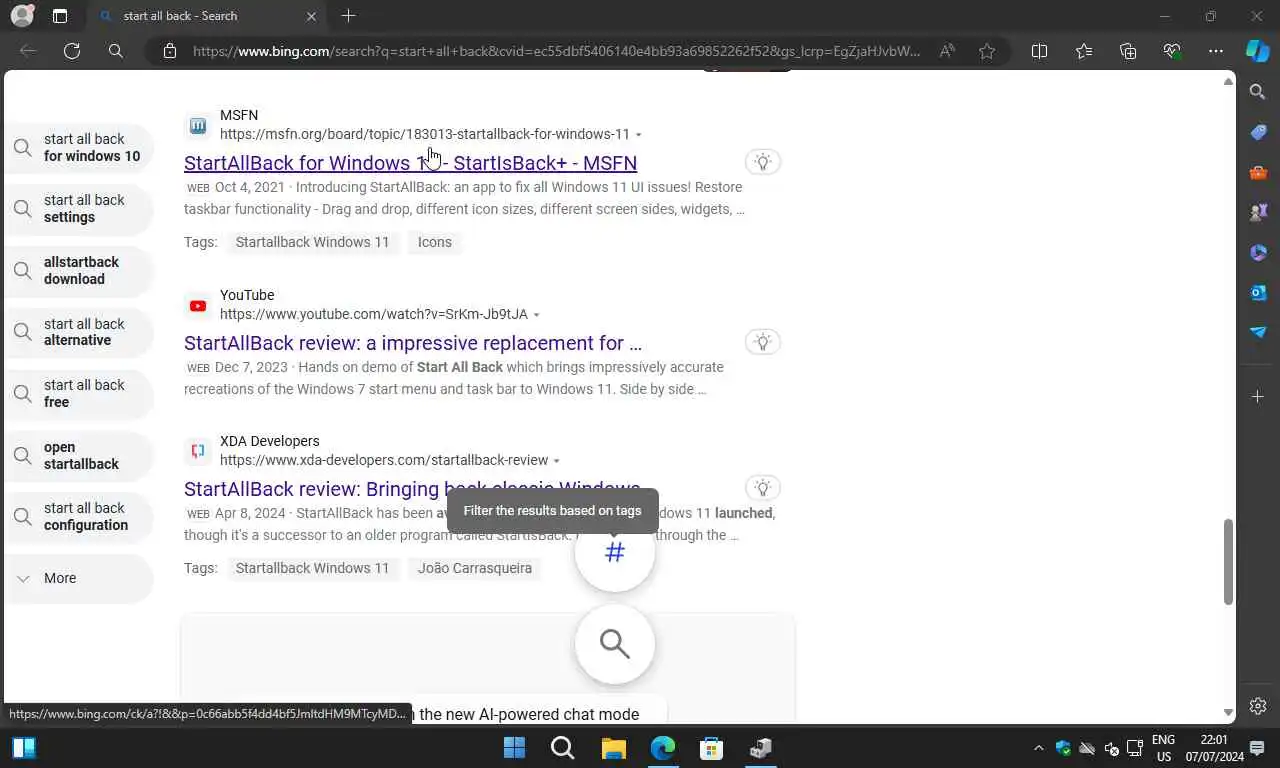Viewport: 1280px width, 768px height.
Task: Add this page to favorites with the star
Action: pos(987,51)
